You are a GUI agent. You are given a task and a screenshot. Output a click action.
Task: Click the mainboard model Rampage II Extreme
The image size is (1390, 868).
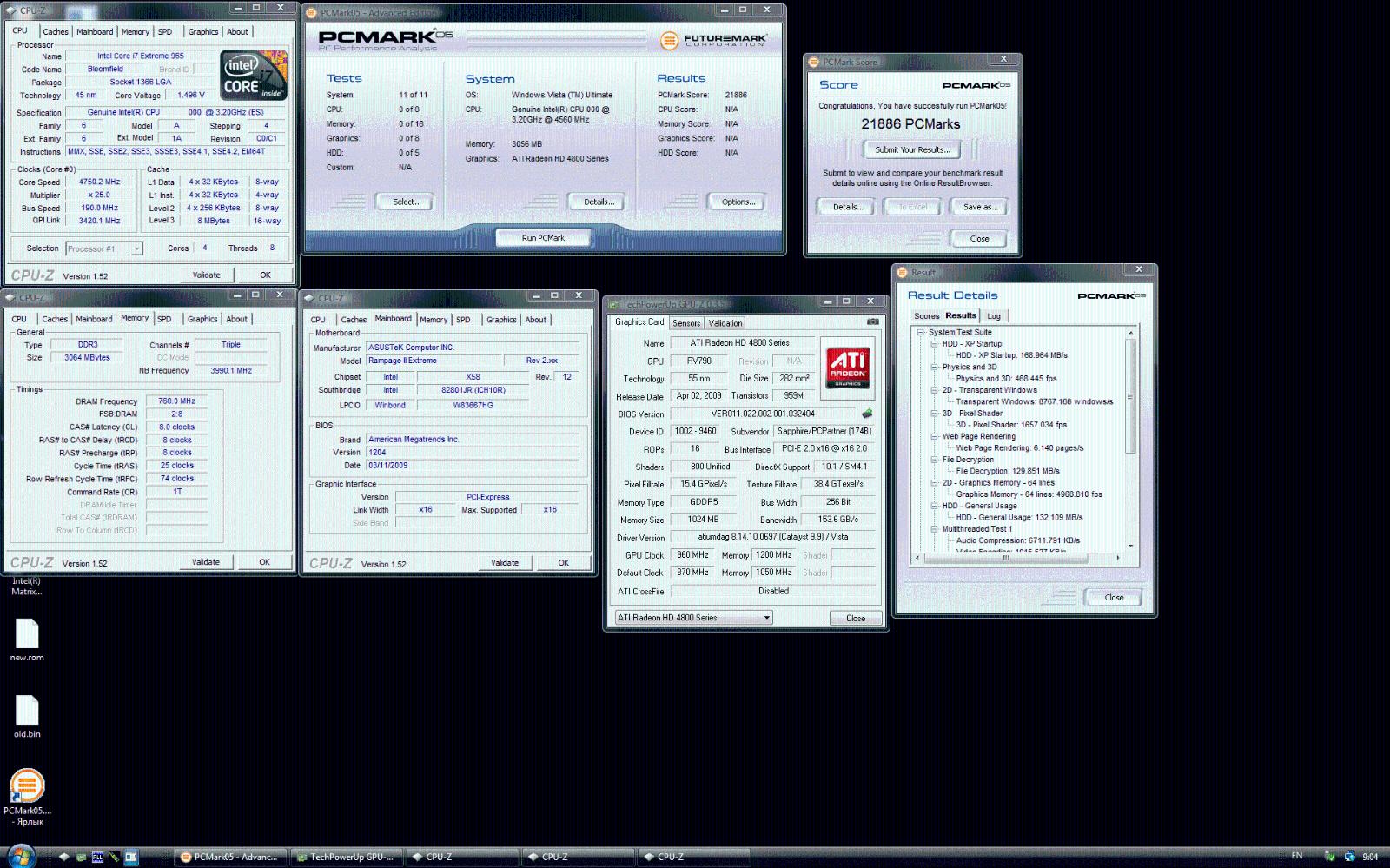tap(434, 361)
